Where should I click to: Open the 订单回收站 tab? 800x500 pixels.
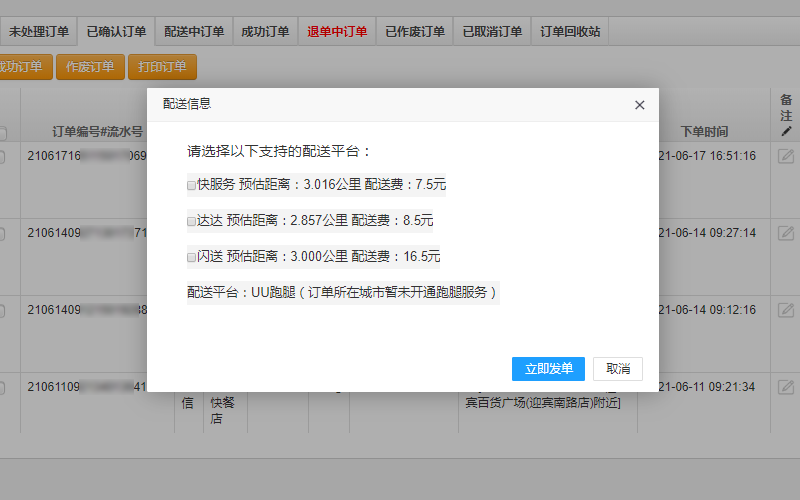click(570, 32)
